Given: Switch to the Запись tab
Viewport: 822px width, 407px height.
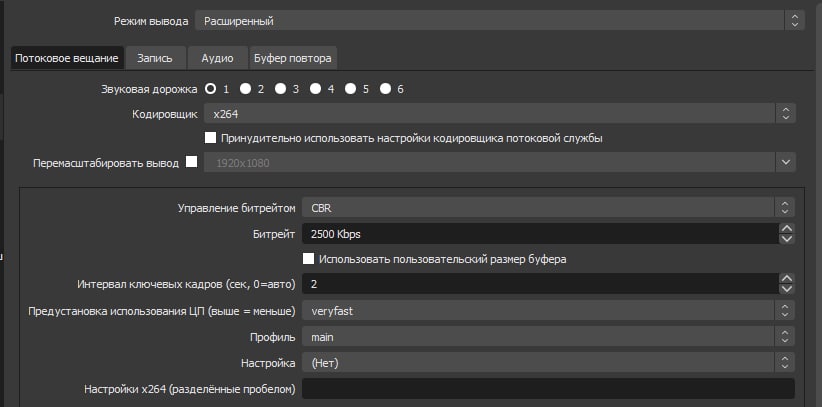Looking at the screenshot, I should tap(155, 58).
